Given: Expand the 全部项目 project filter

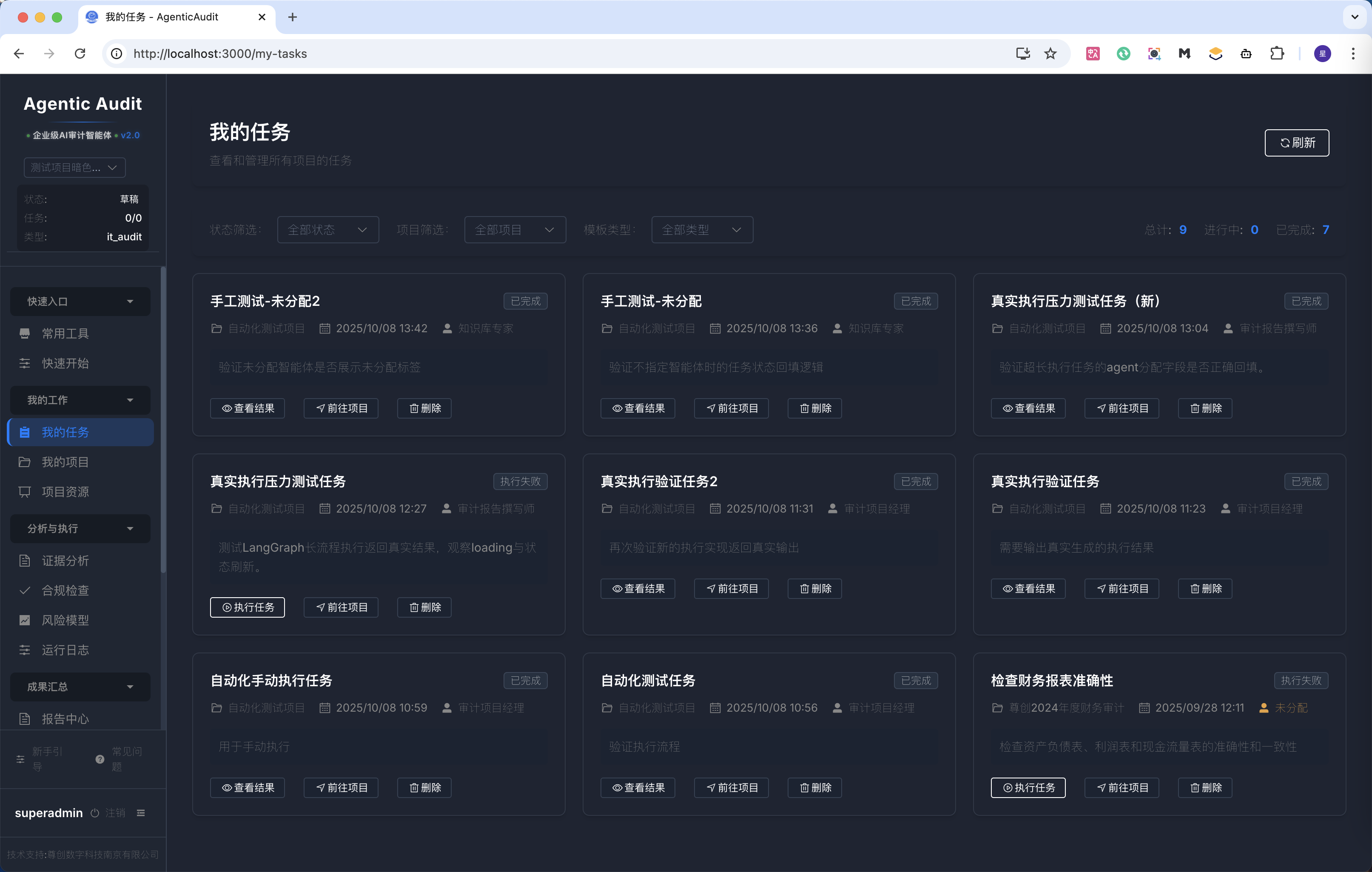Looking at the screenshot, I should point(514,229).
